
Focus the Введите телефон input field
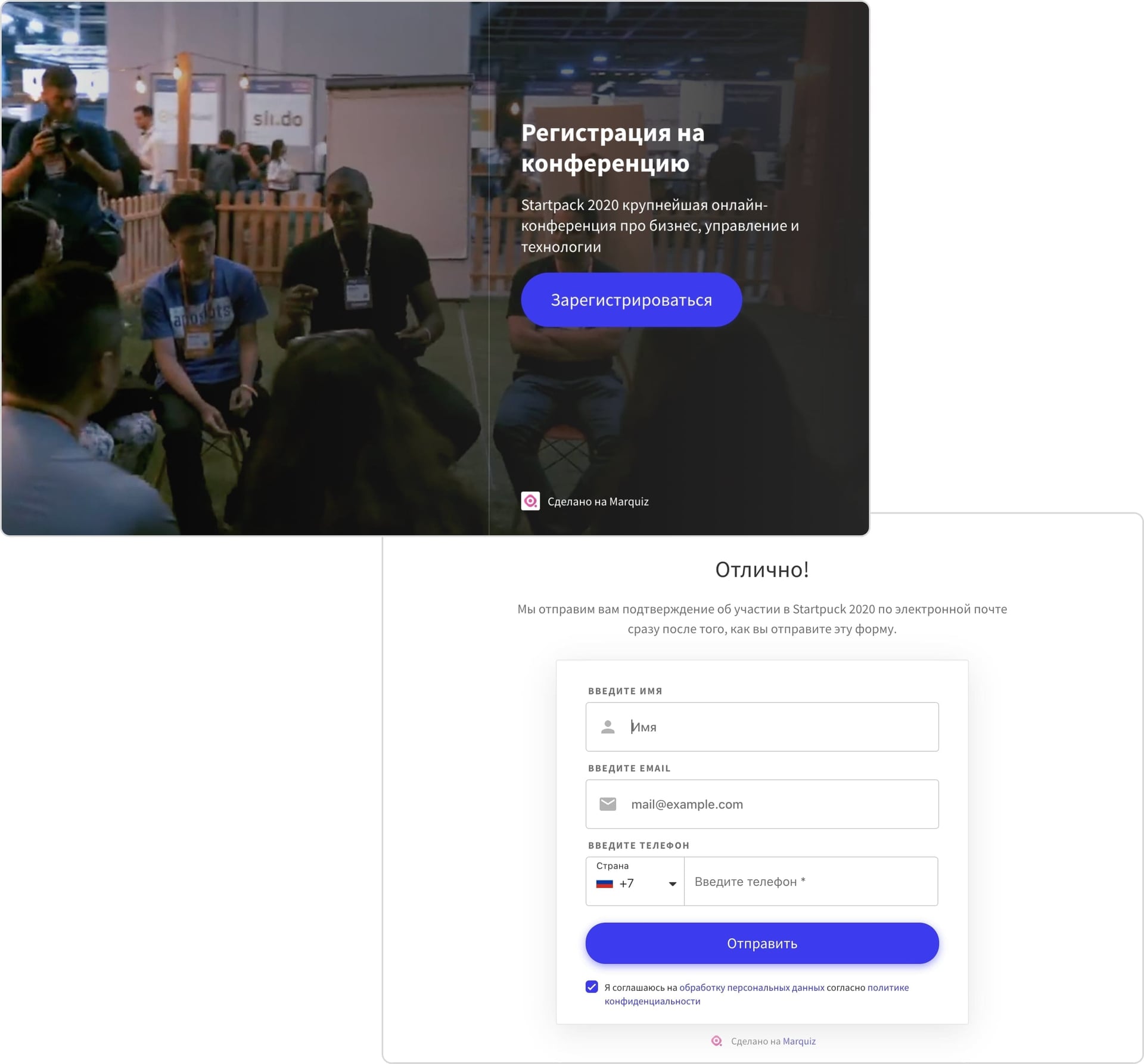pos(811,881)
